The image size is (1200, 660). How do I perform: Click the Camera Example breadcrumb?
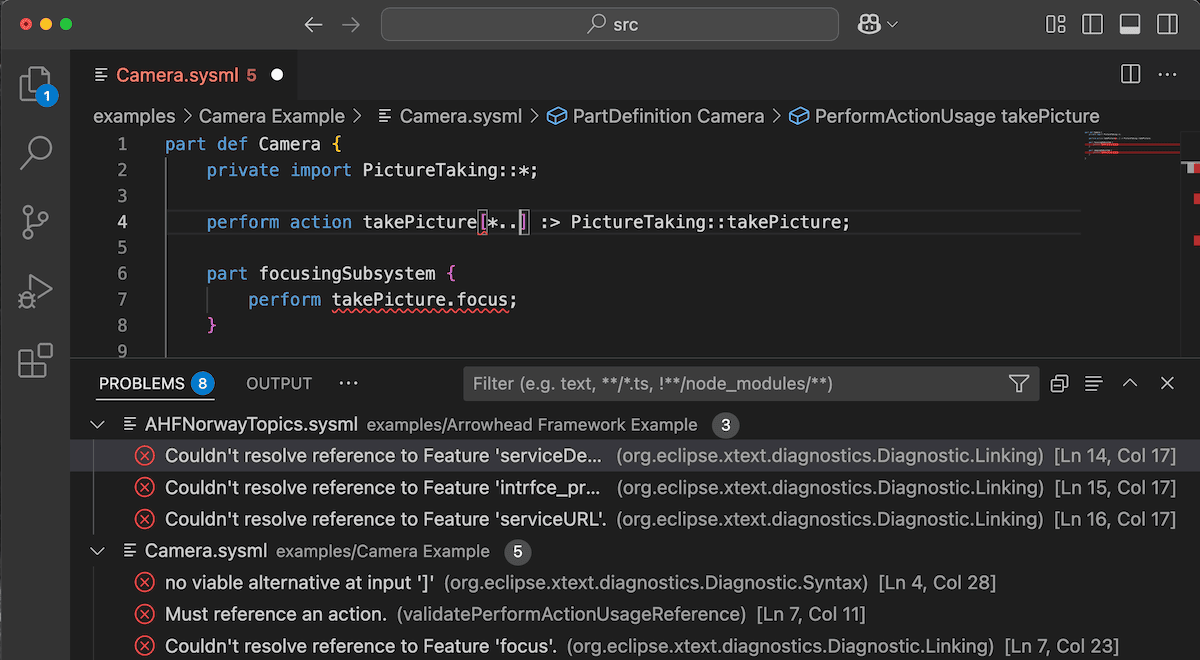[x=272, y=116]
